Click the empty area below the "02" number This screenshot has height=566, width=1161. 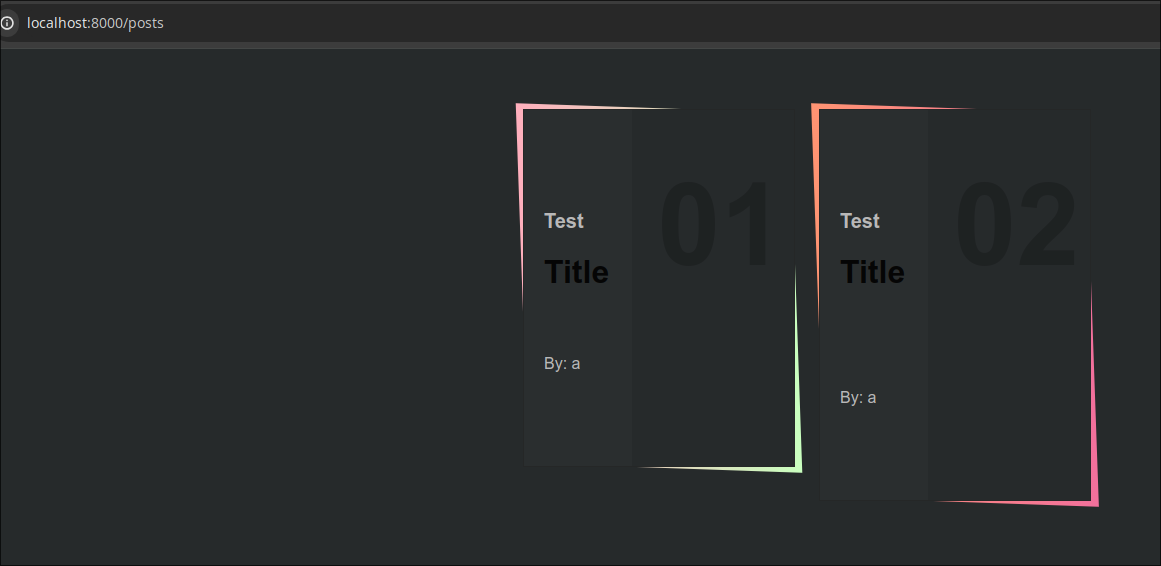1010,400
